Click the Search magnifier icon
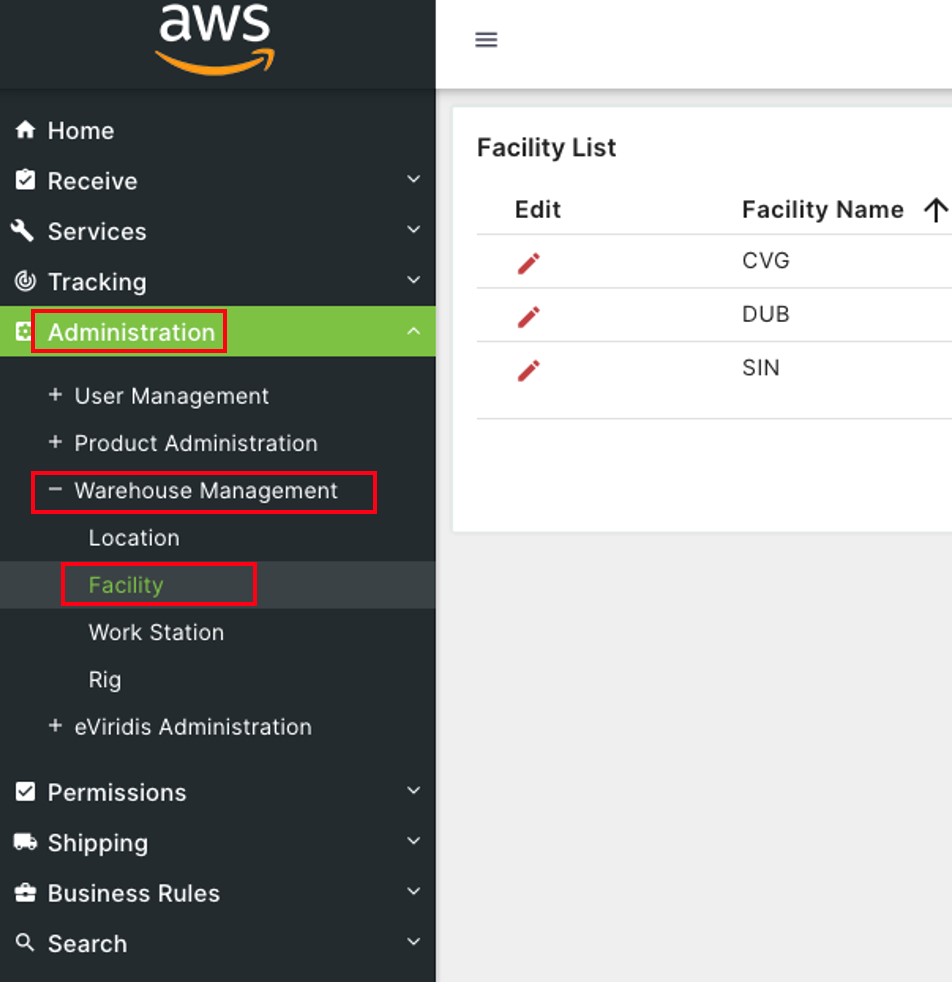 pyautogui.click(x=24, y=942)
